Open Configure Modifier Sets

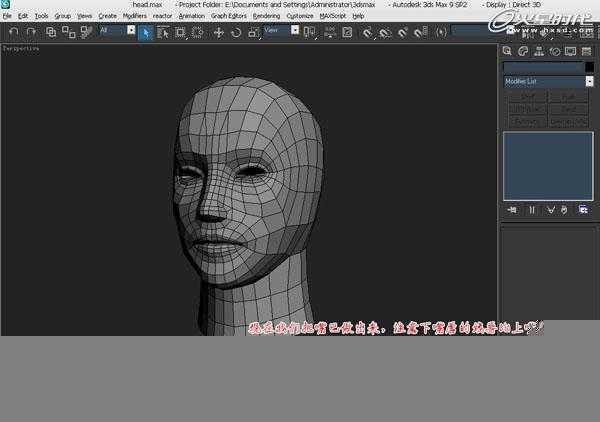coord(583,210)
